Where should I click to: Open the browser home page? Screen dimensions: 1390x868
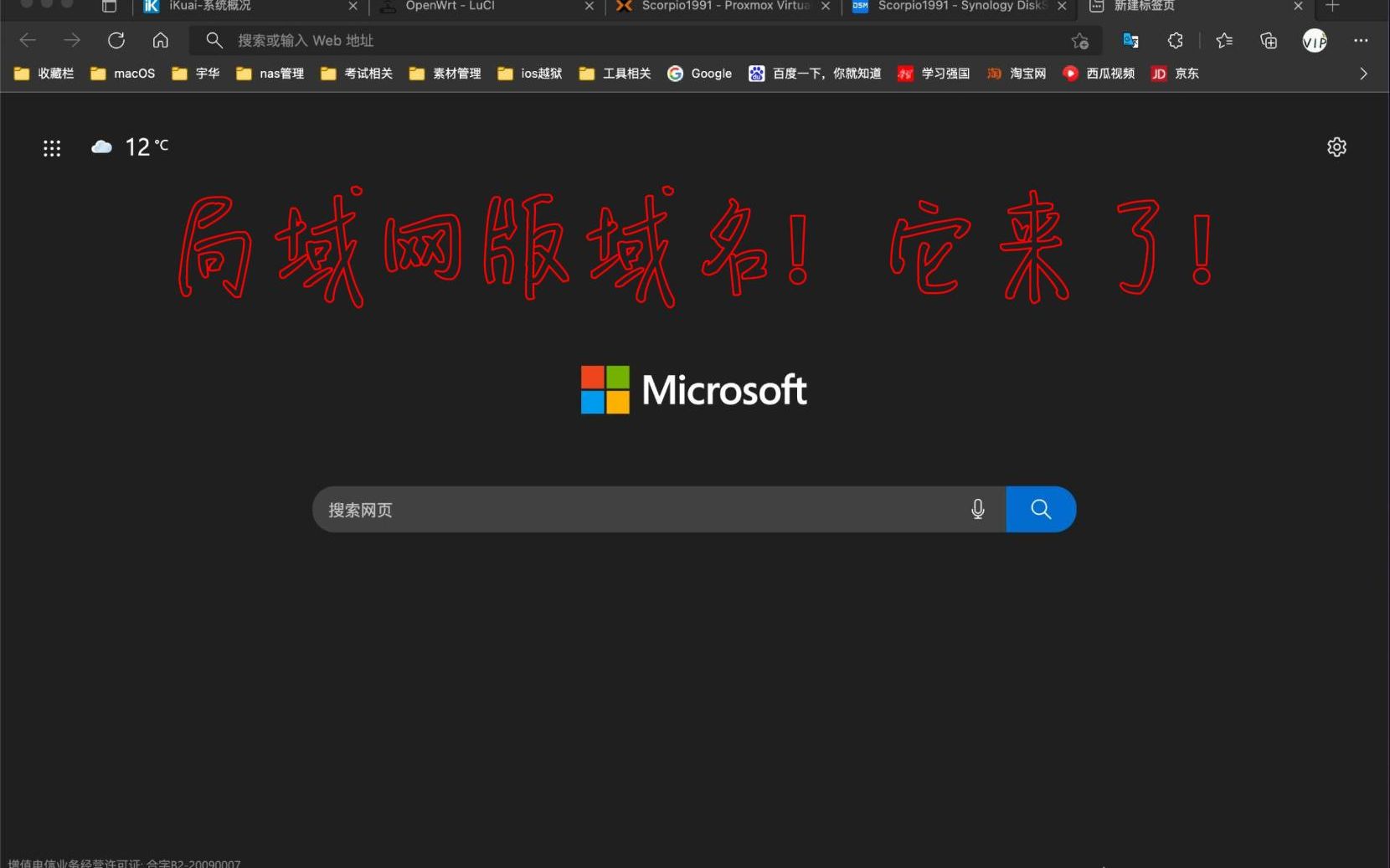(161, 40)
